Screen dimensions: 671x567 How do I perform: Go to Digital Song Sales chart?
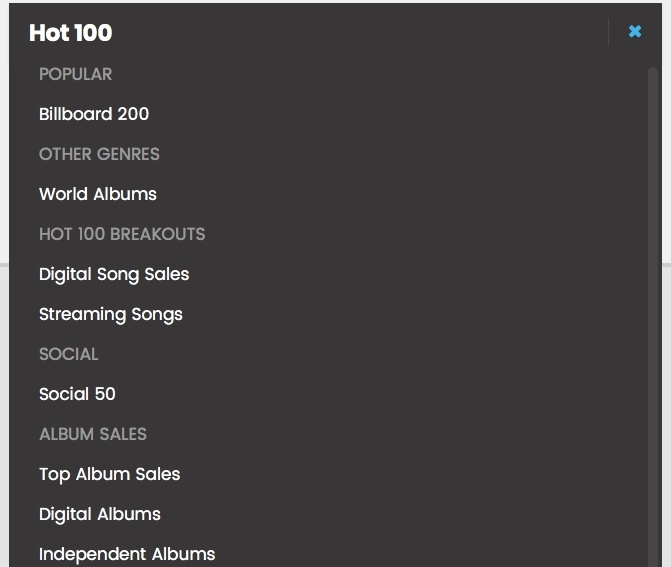click(x=114, y=274)
